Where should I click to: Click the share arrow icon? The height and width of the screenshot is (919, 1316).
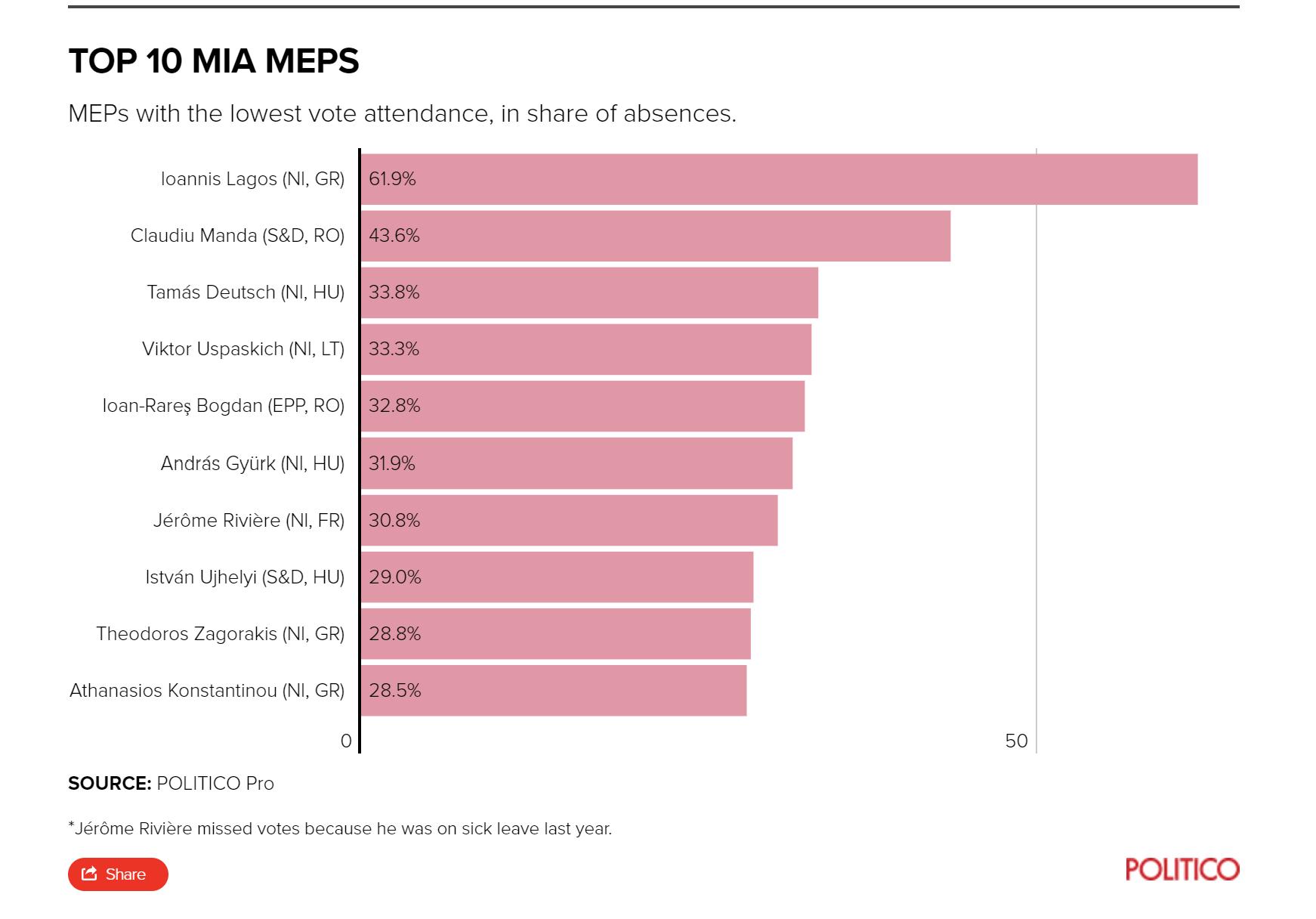(89, 874)
